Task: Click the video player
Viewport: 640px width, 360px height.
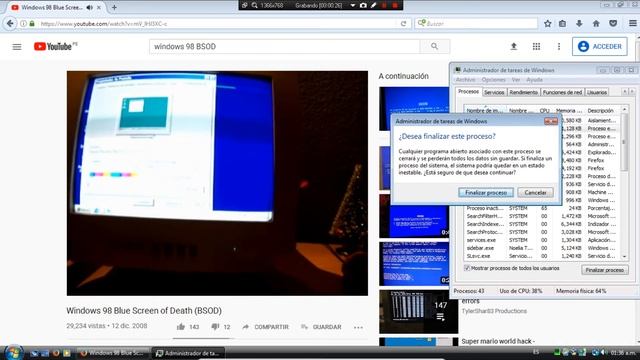Action: coord(217,183)
